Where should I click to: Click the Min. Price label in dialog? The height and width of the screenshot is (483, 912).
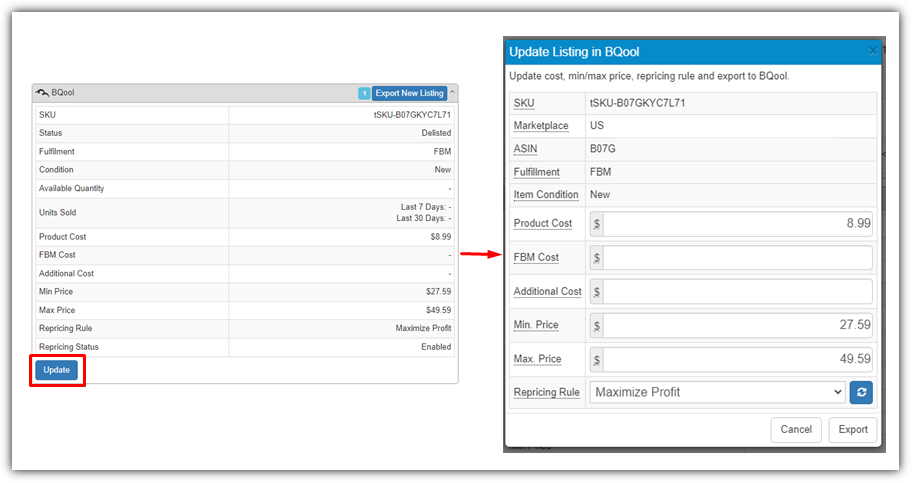point(536,325)
